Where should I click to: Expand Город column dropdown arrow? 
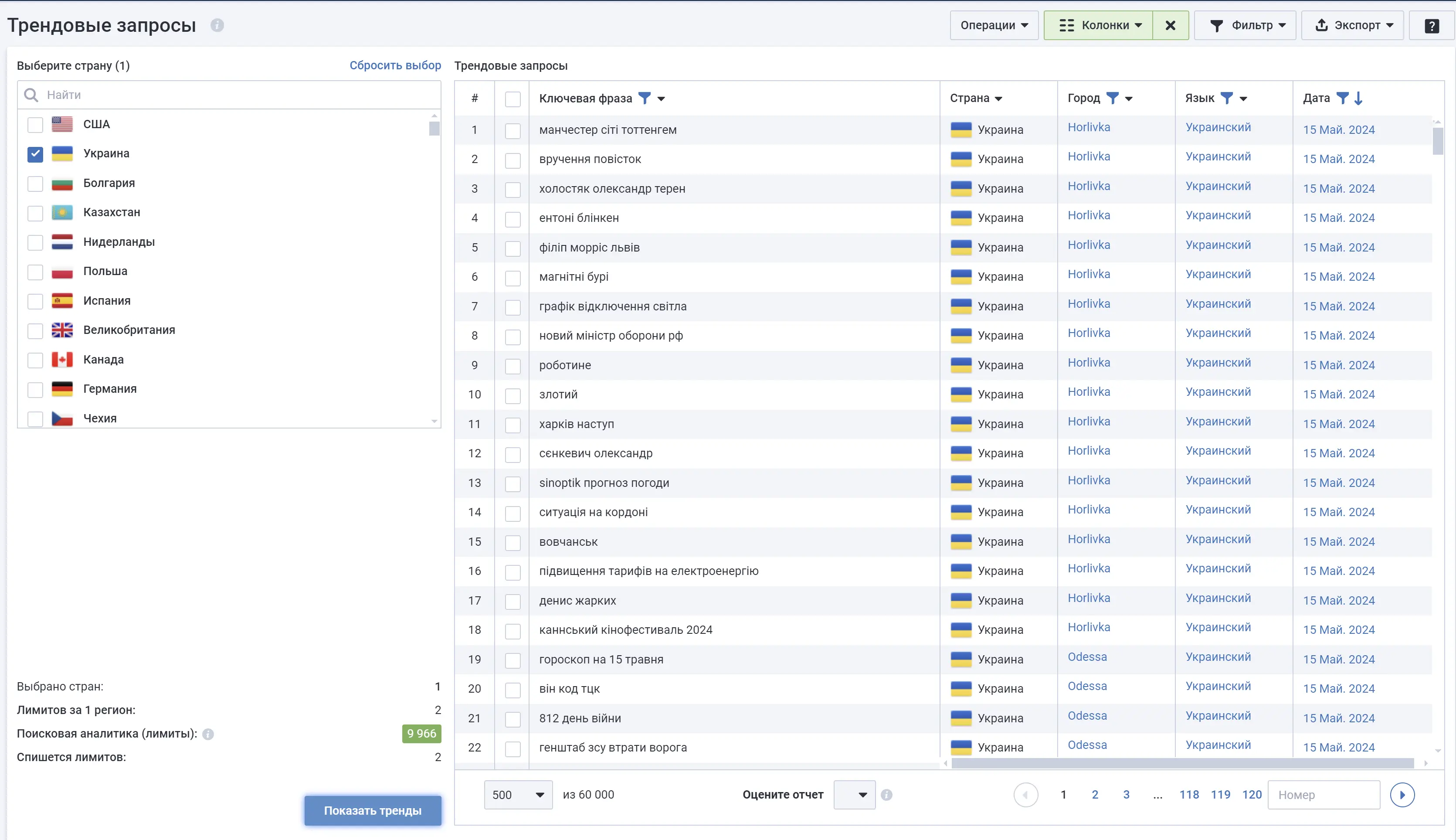(x=1129, y=99)
